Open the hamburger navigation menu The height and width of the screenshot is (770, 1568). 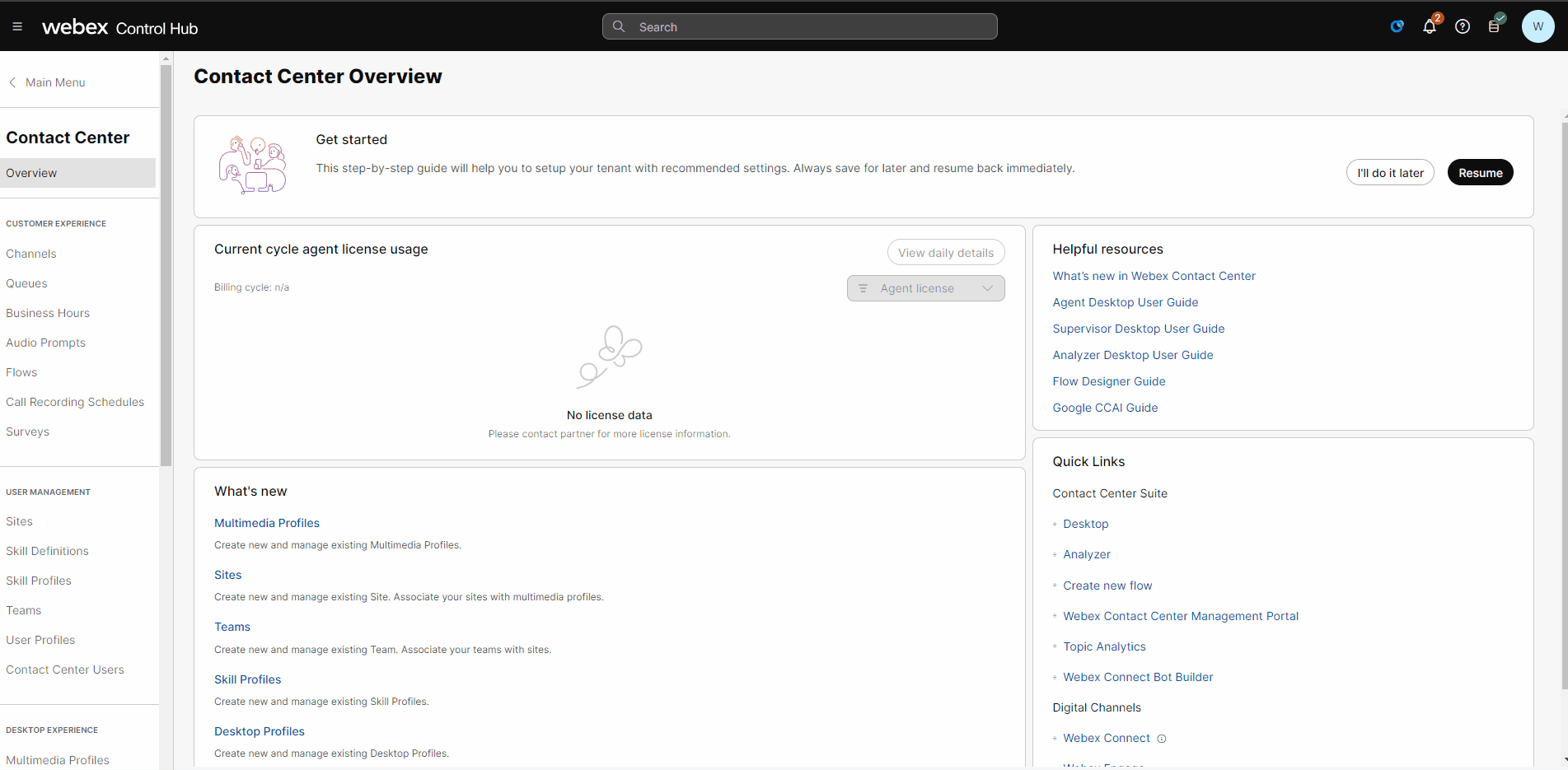tap(17, 26)
